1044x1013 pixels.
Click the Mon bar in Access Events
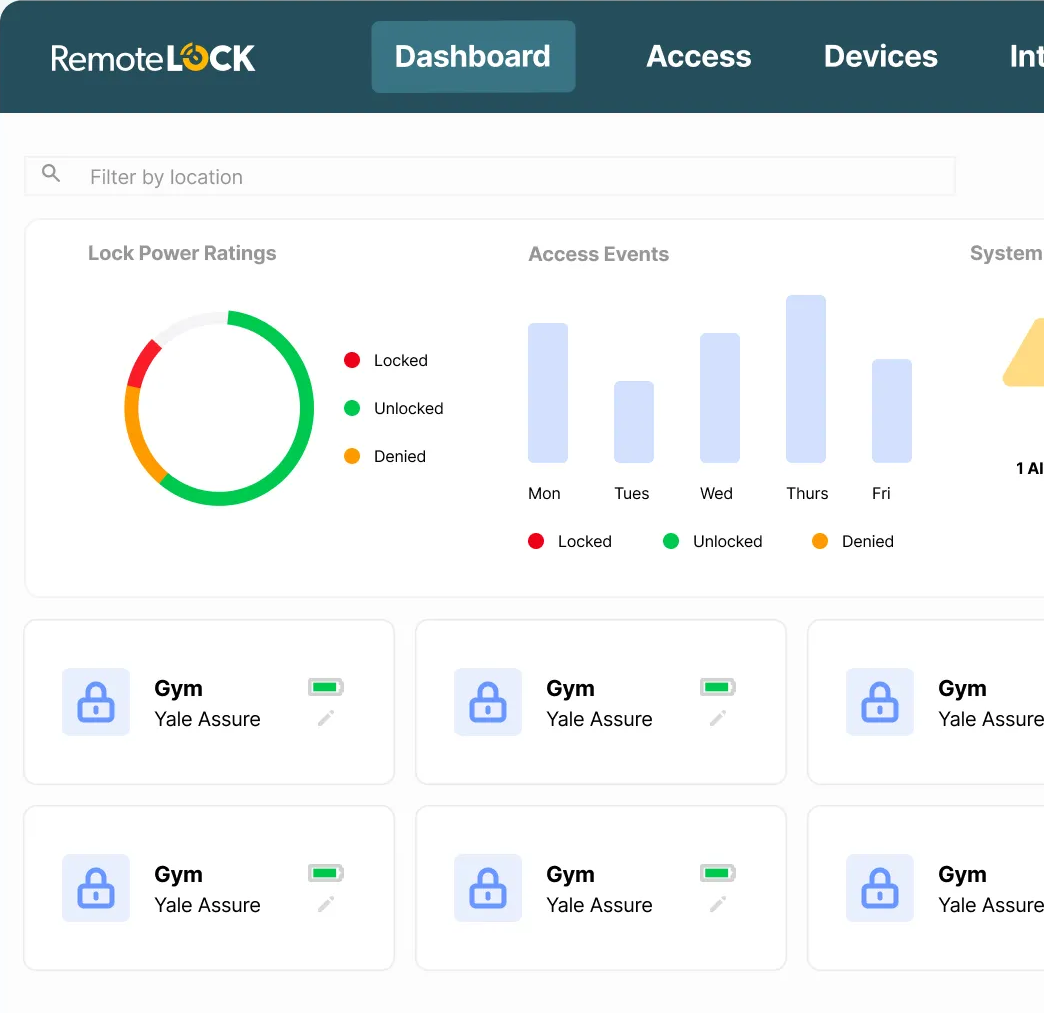[x=547, y=393]
